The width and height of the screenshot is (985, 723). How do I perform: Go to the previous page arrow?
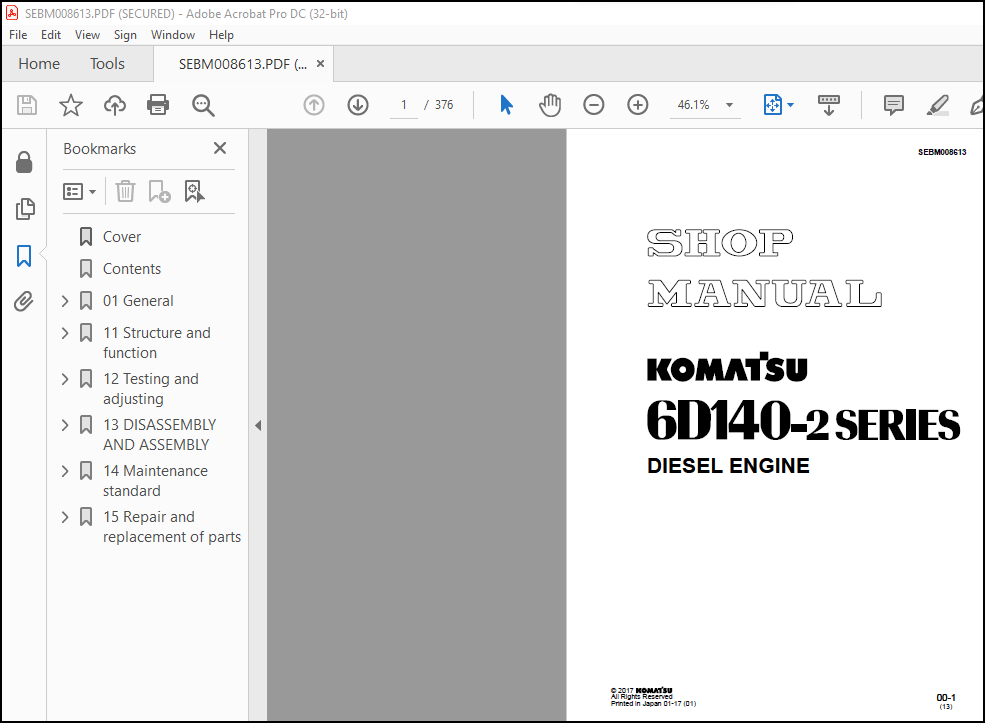pyautogui.click(x=314, y=105)
